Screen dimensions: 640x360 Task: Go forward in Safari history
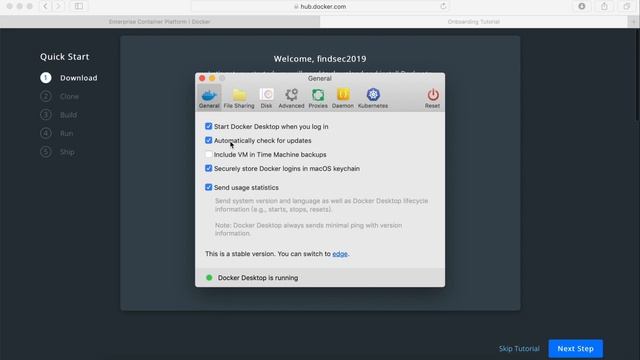point(58,6)
